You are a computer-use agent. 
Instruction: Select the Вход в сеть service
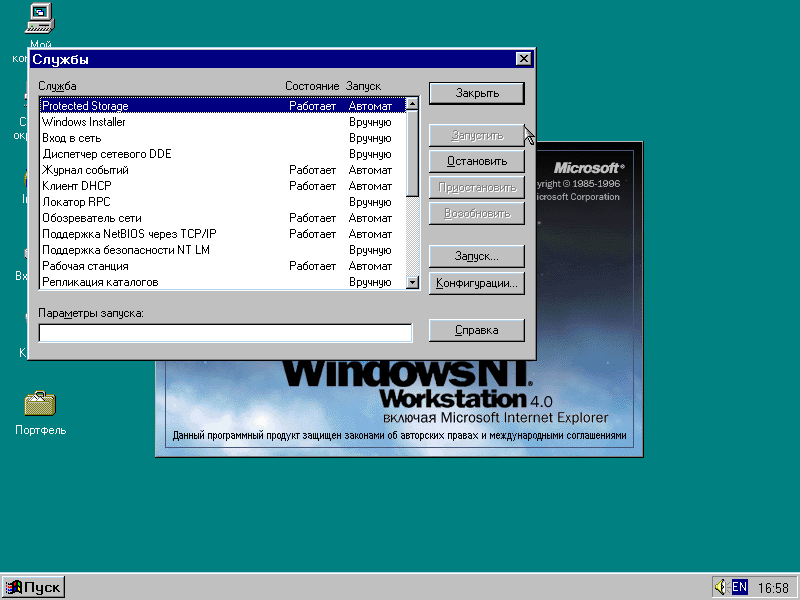(x=222, y=138)
